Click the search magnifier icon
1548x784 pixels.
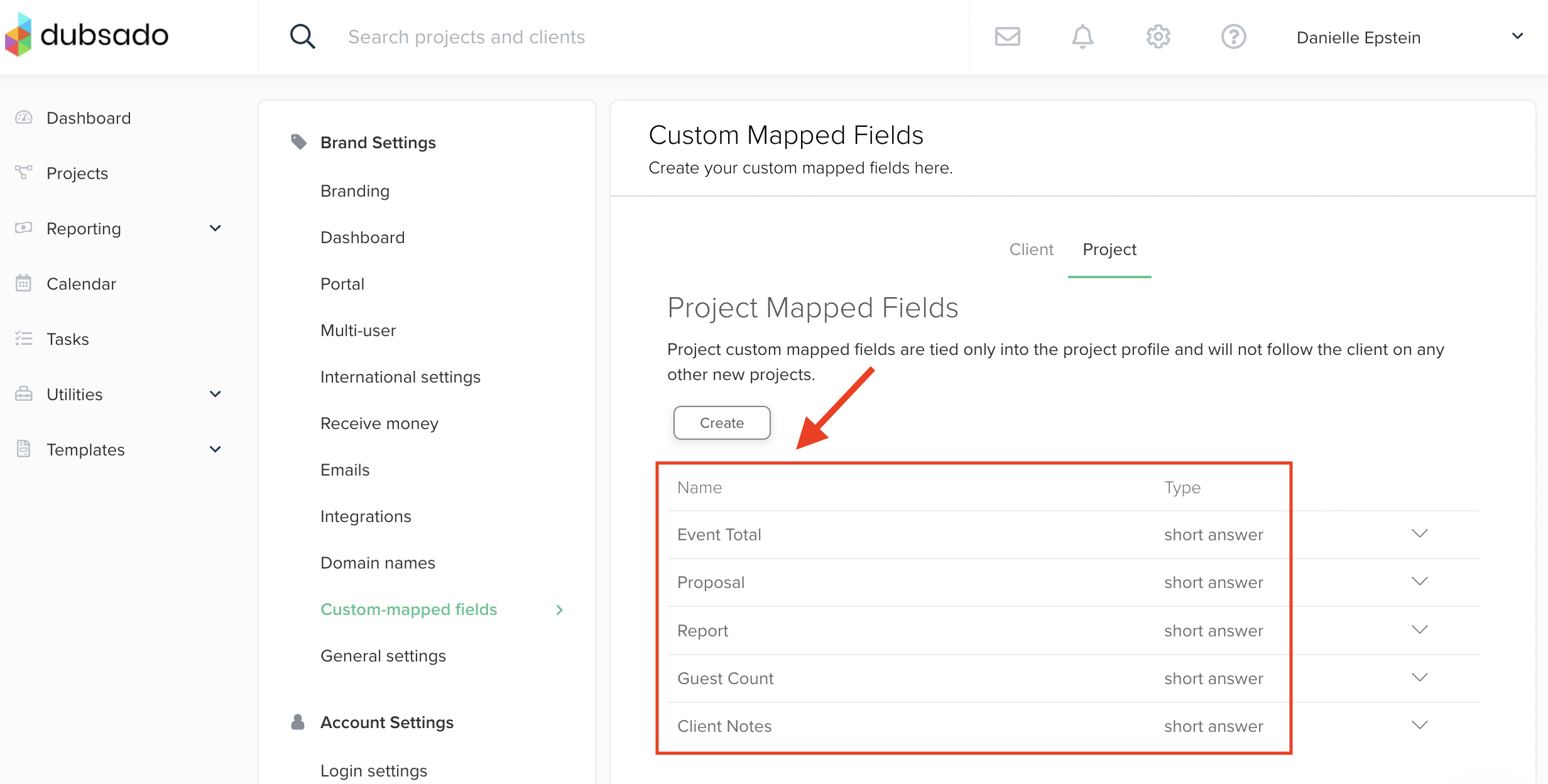tap(302, 36)
